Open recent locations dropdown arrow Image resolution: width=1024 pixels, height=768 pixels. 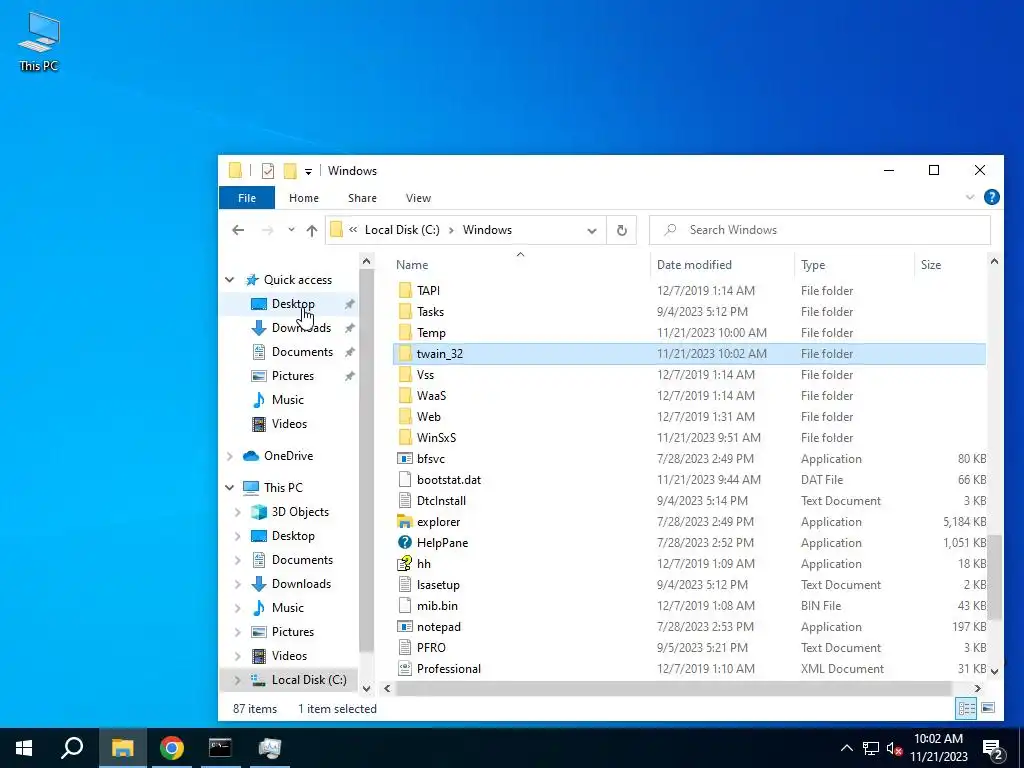pos(291,230)
